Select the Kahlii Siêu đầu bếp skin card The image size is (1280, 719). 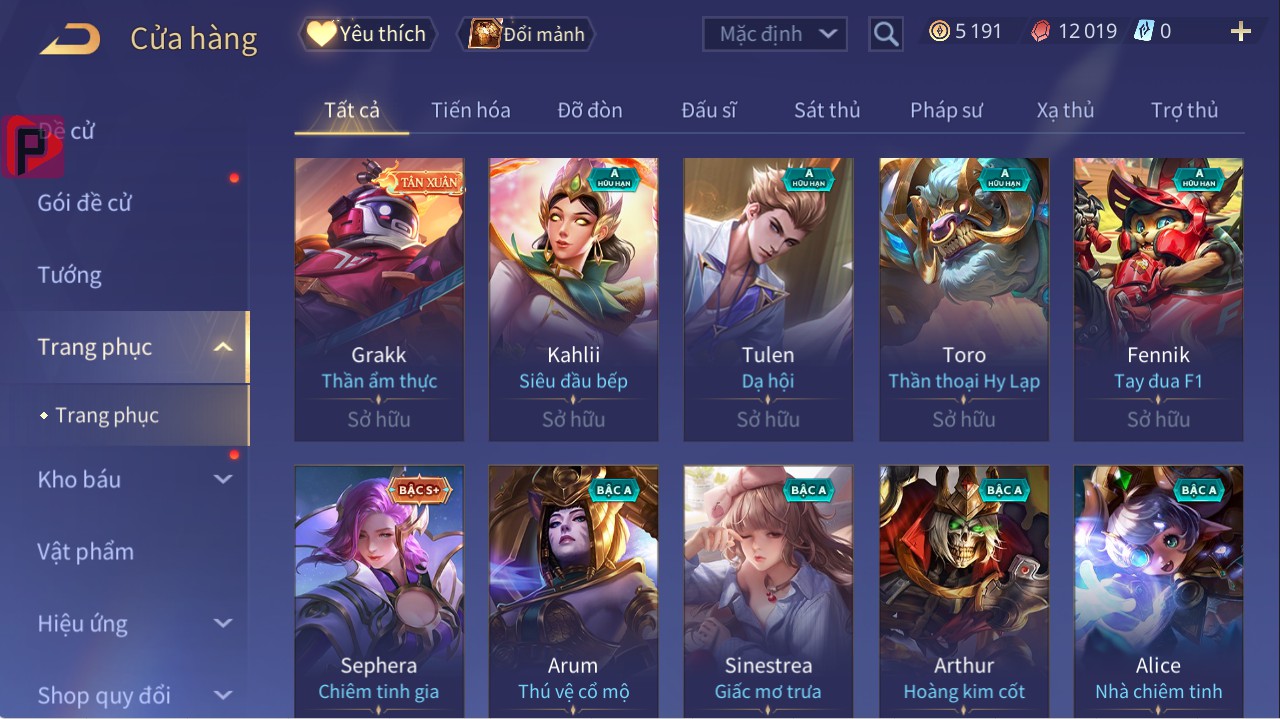coord(573,299)
